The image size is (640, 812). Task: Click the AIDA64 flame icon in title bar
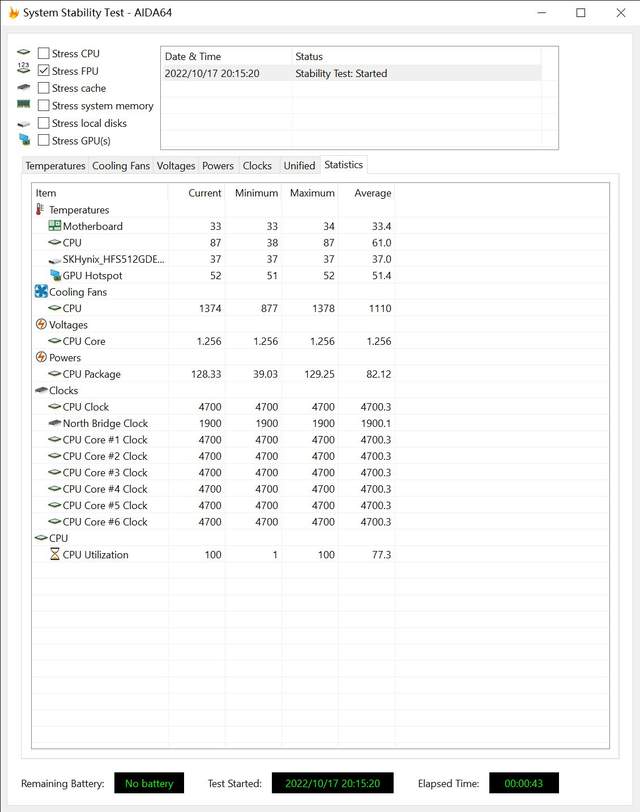tap(14, 12)
